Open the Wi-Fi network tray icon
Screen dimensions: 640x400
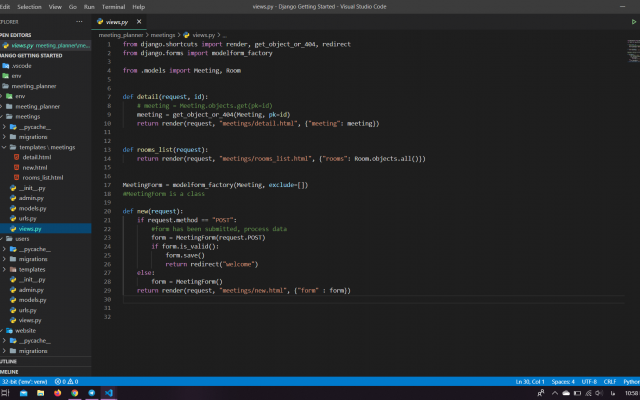[588, 393]
